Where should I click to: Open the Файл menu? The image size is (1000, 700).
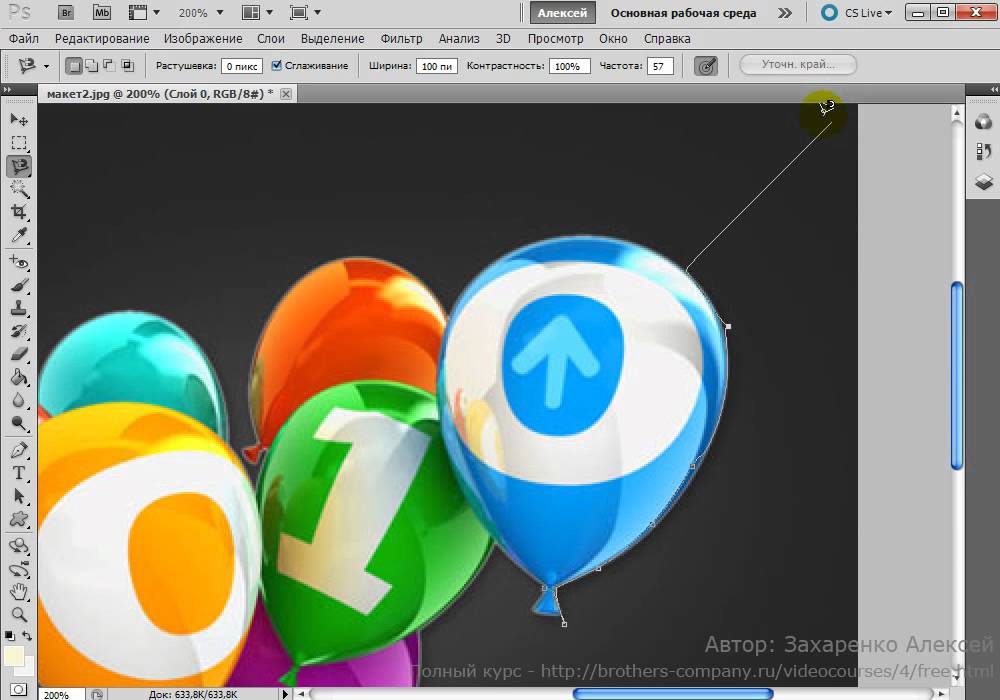(24, 39)
